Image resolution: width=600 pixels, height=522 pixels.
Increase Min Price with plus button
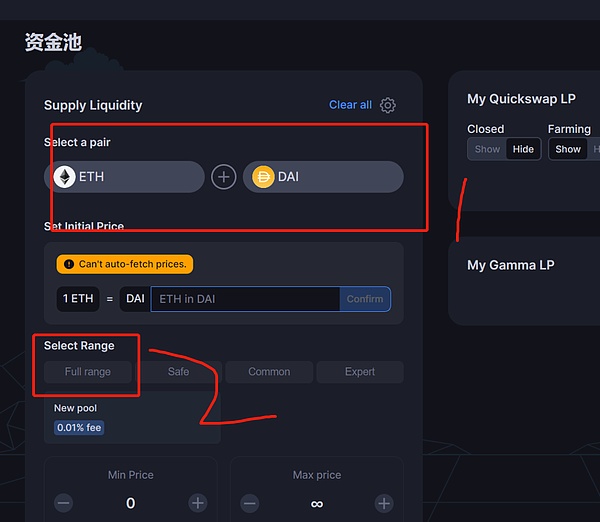(x=198, y=503)
